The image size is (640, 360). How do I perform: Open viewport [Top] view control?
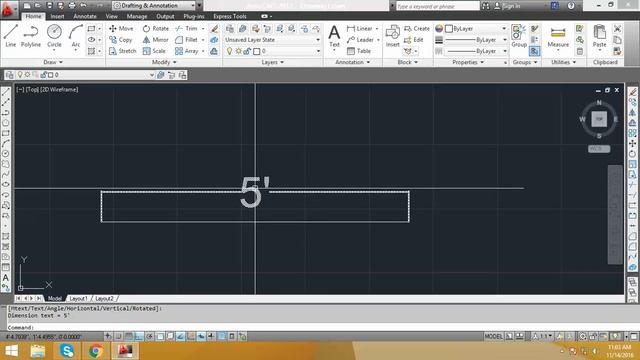[x=32, y=89]
